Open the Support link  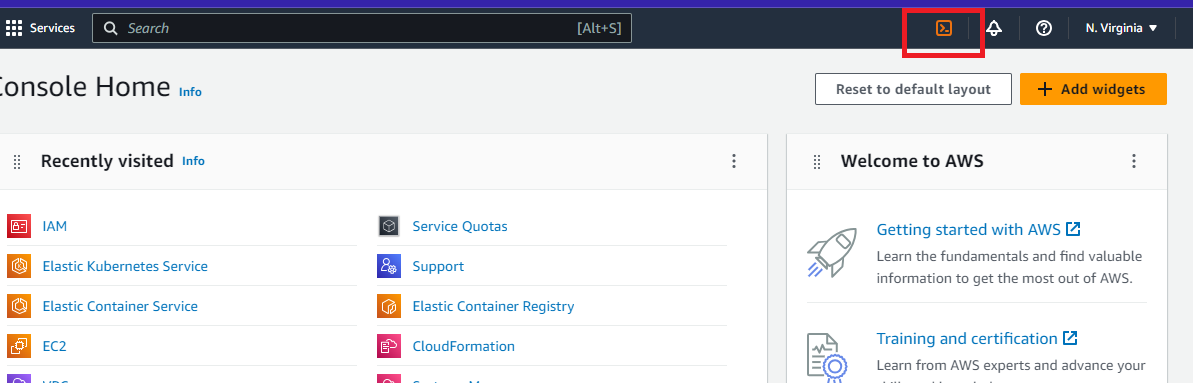point(438,266)
